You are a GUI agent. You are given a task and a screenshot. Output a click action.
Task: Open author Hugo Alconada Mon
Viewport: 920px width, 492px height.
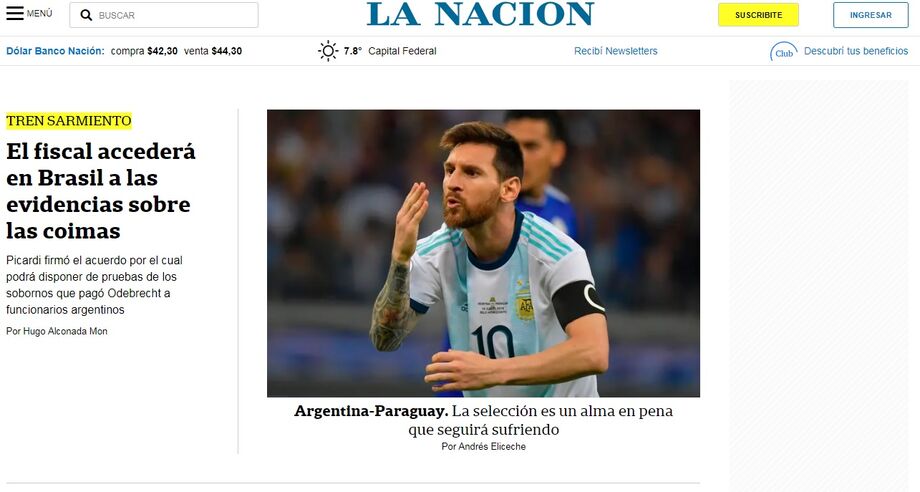(x=57, y=331)
